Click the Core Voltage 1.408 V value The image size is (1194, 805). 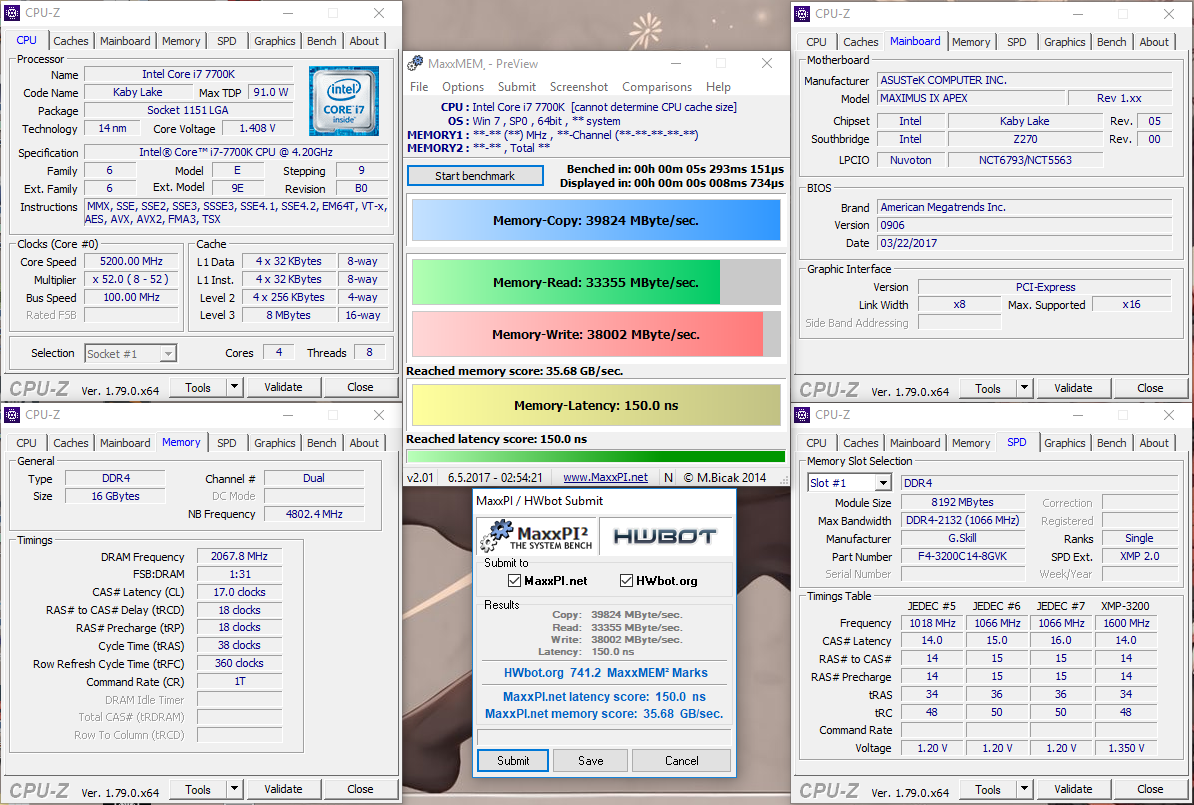coord(257,129)
